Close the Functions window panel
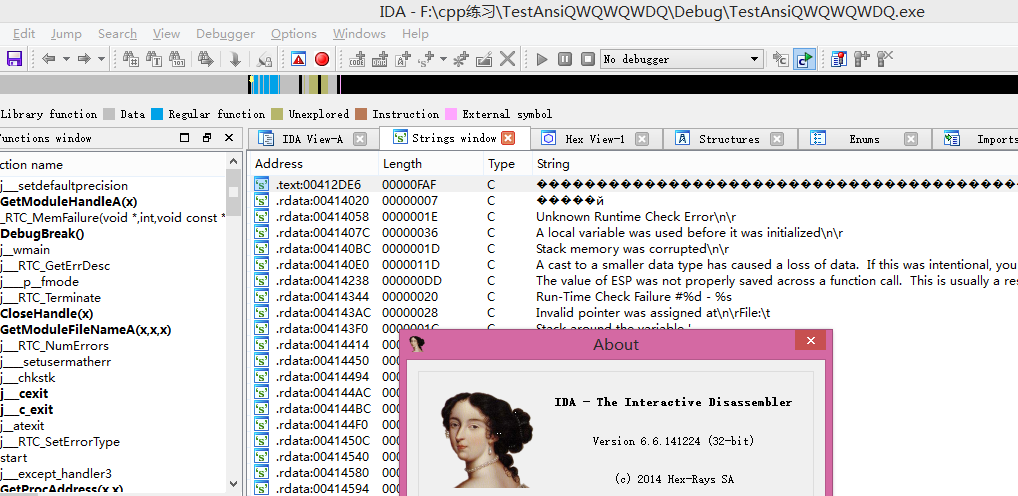Image resolution: width=1018 pixels, height=496 pixels. pos(229,138)
